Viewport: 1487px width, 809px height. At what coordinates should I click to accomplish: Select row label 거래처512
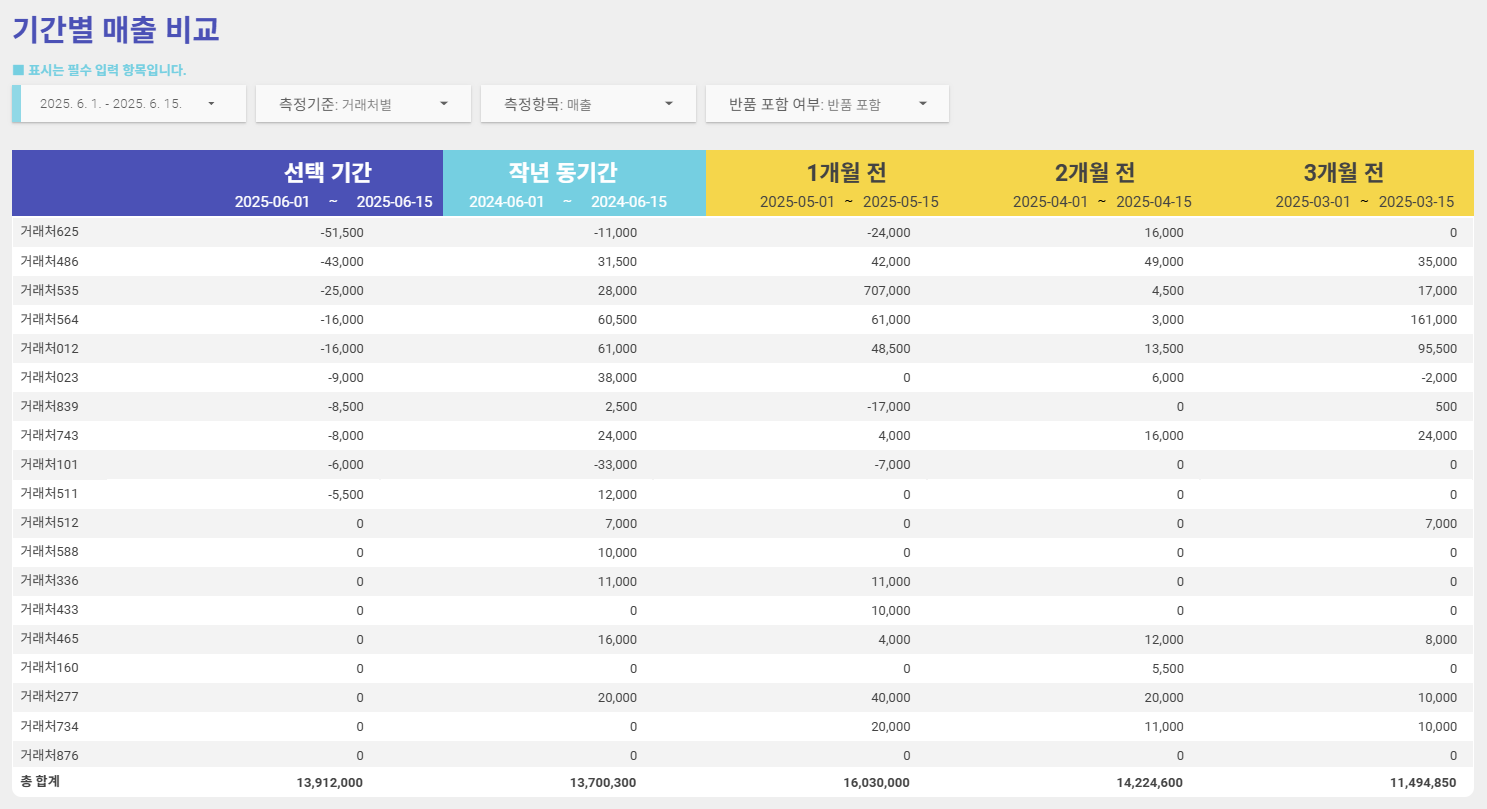49,522
